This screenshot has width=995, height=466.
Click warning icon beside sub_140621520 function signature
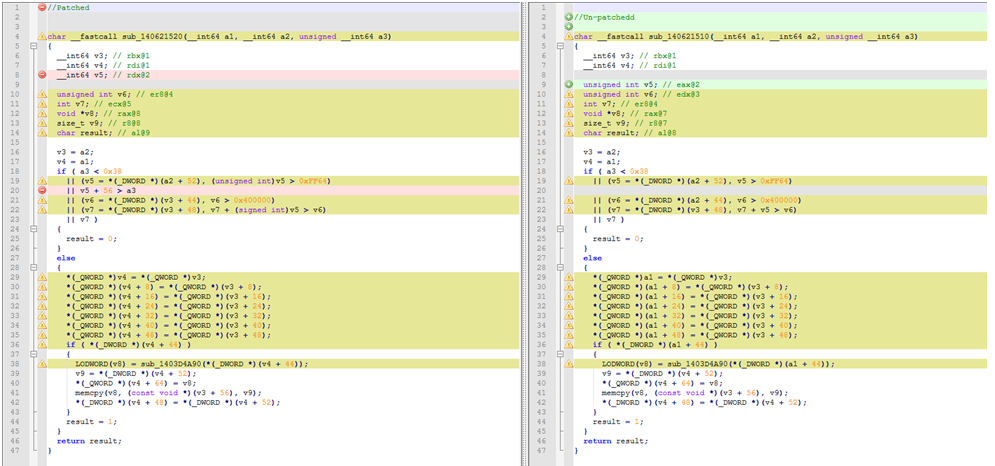click(x=43, y=37)
